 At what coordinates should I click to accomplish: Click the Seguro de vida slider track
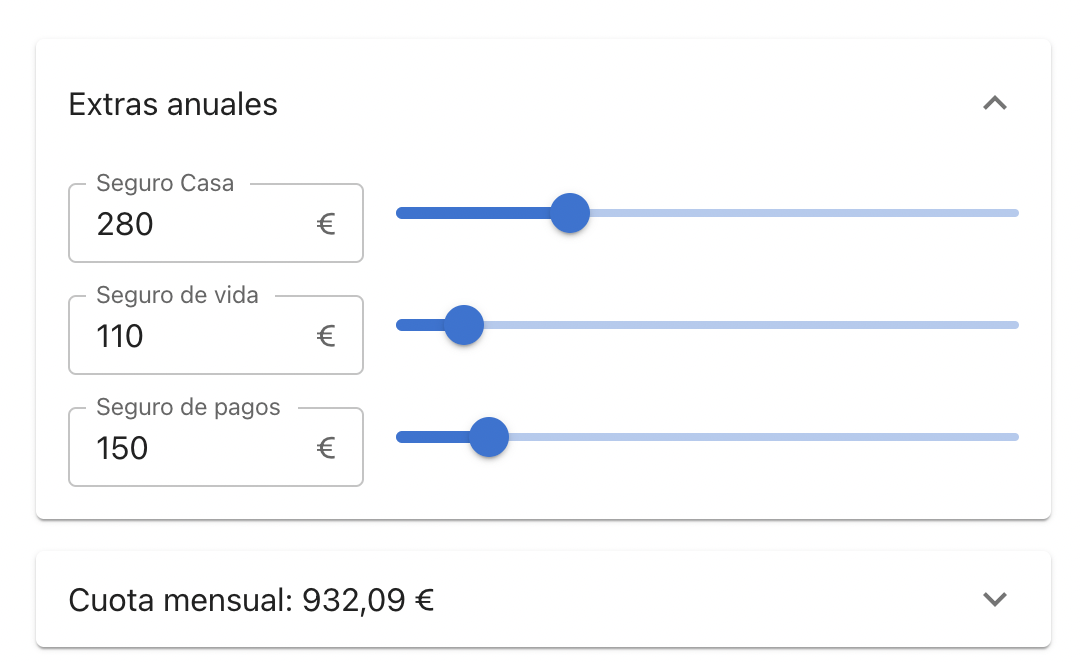coord(750,325)
